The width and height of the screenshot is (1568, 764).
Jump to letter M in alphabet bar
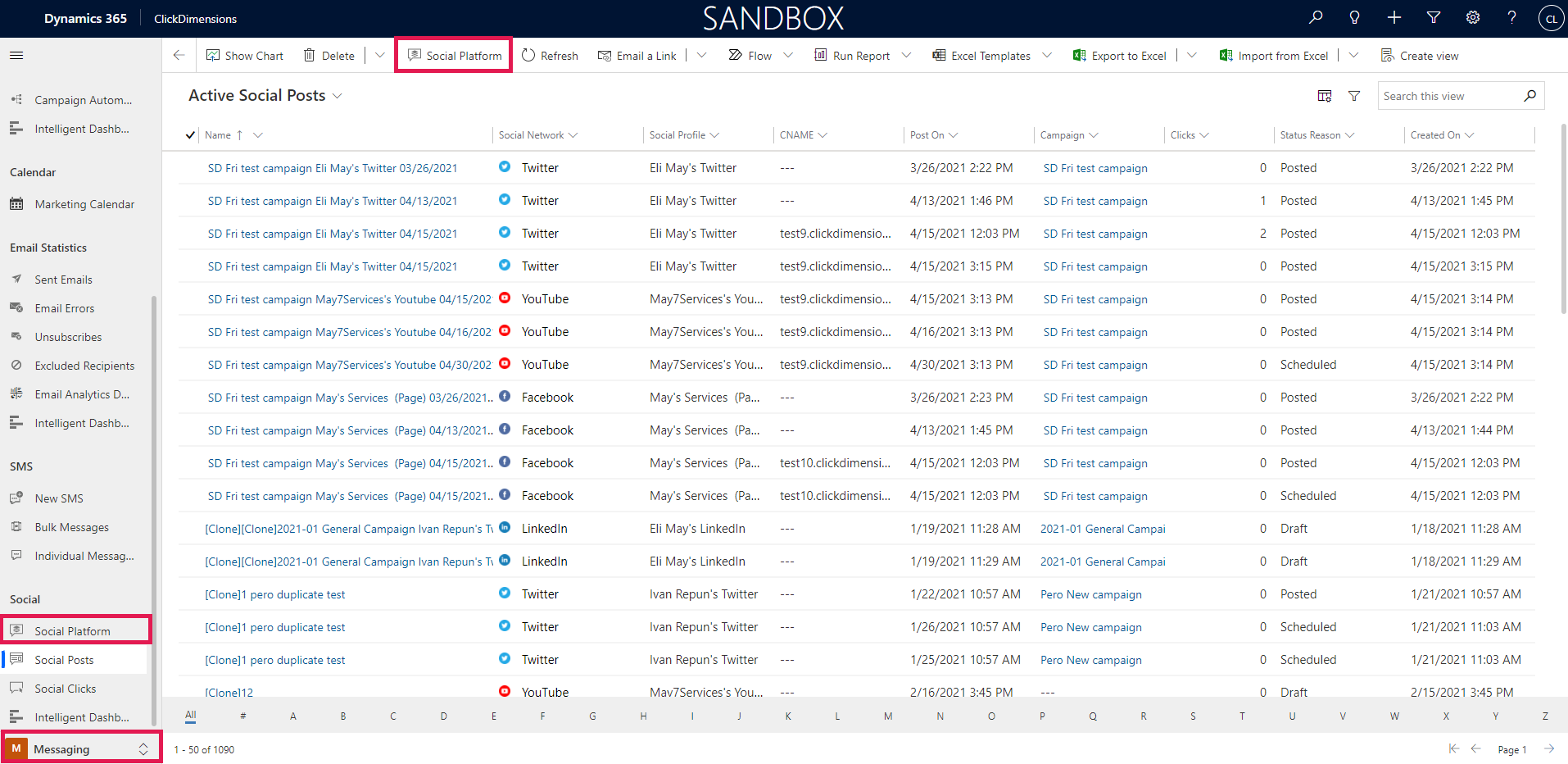tap(888, 716)
